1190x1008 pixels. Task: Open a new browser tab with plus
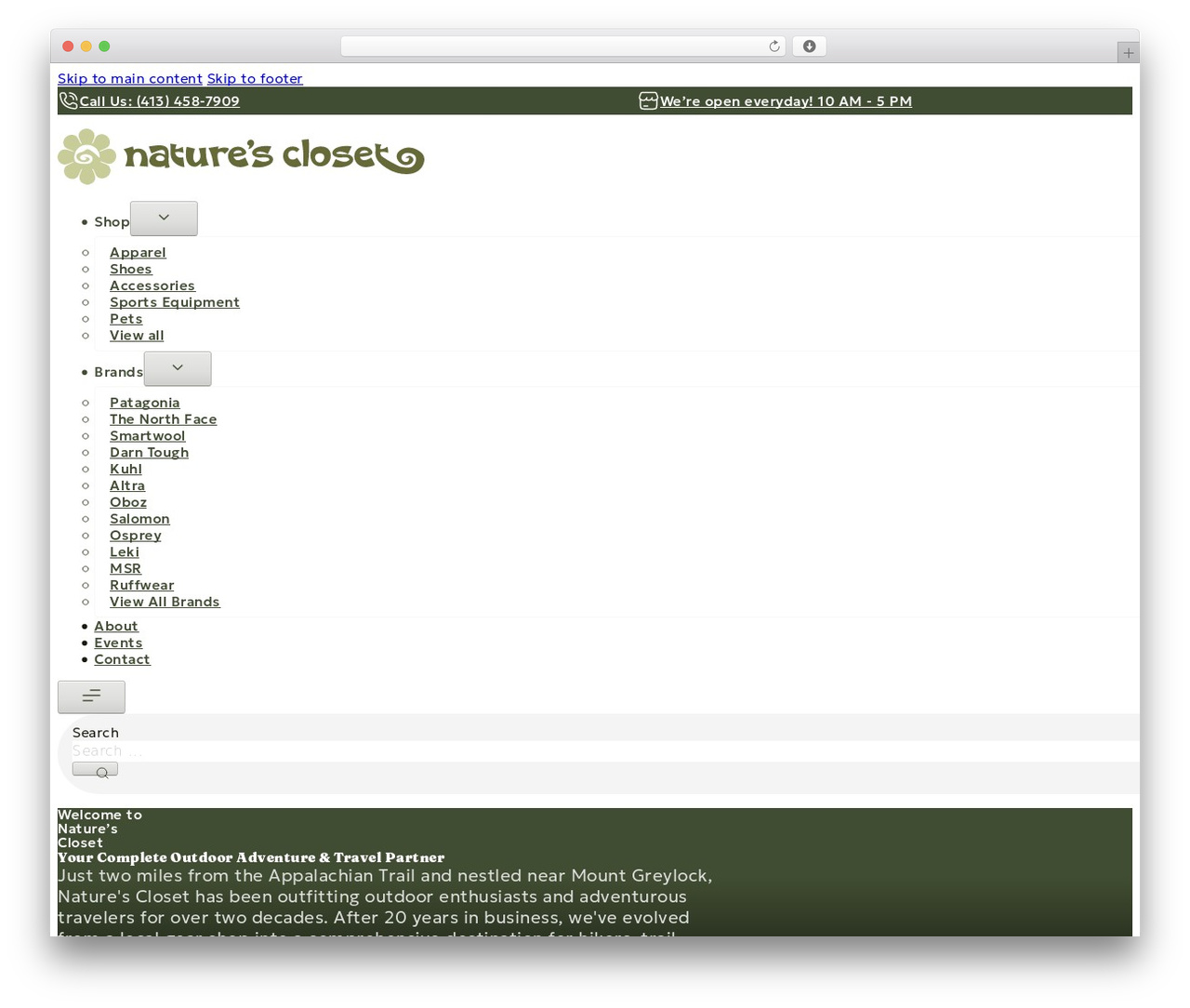[1129, 53]
